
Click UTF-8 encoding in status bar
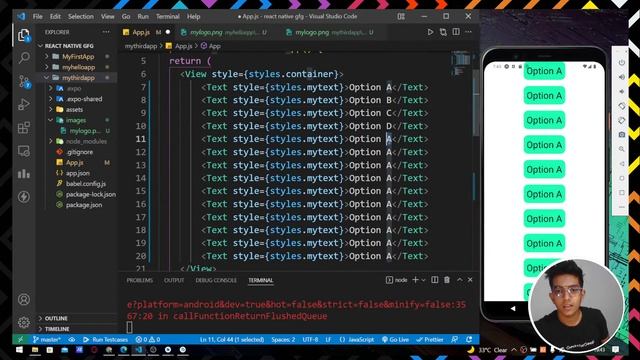(x=310, y=340)
